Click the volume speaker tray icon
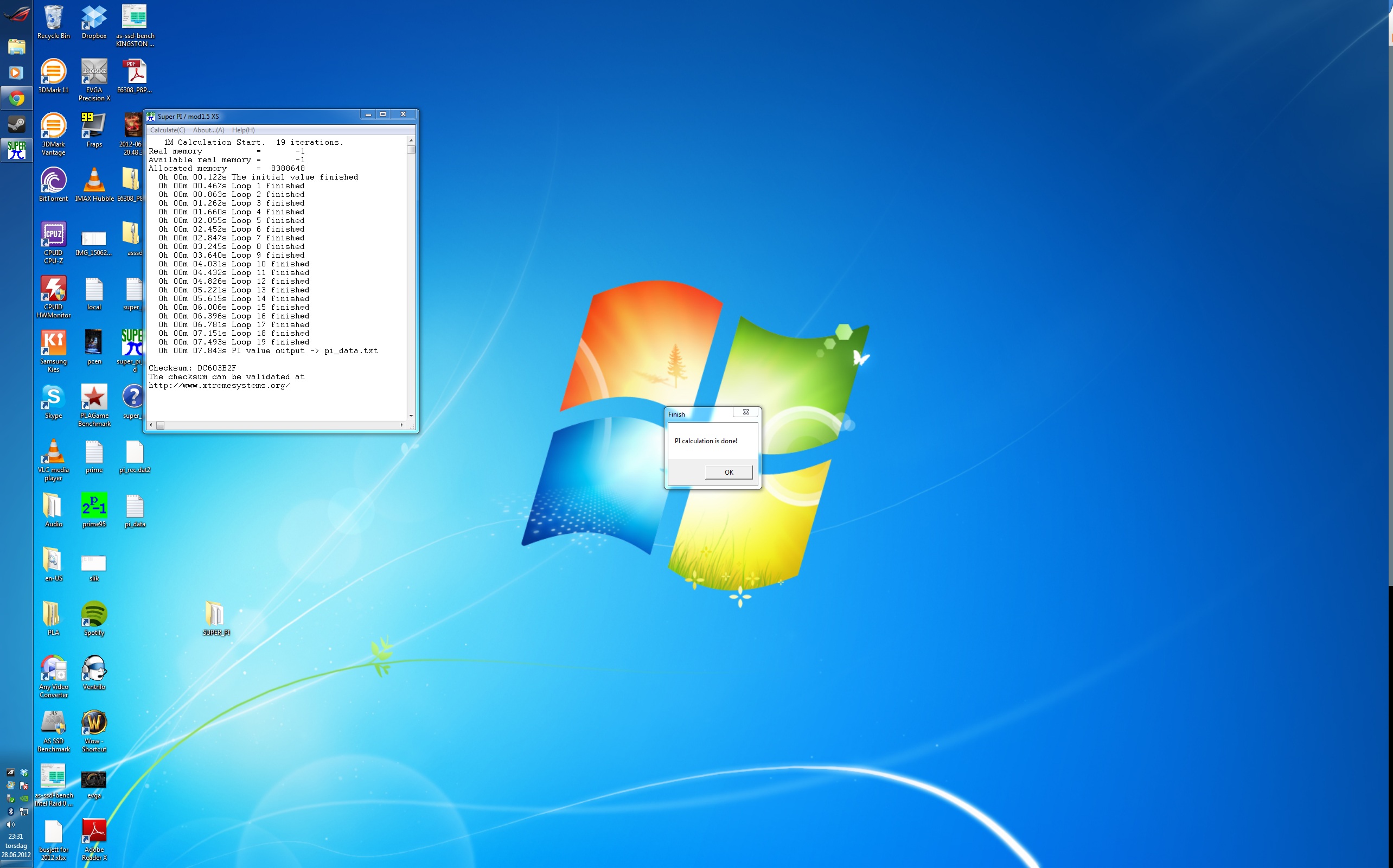 pos(10,825)
